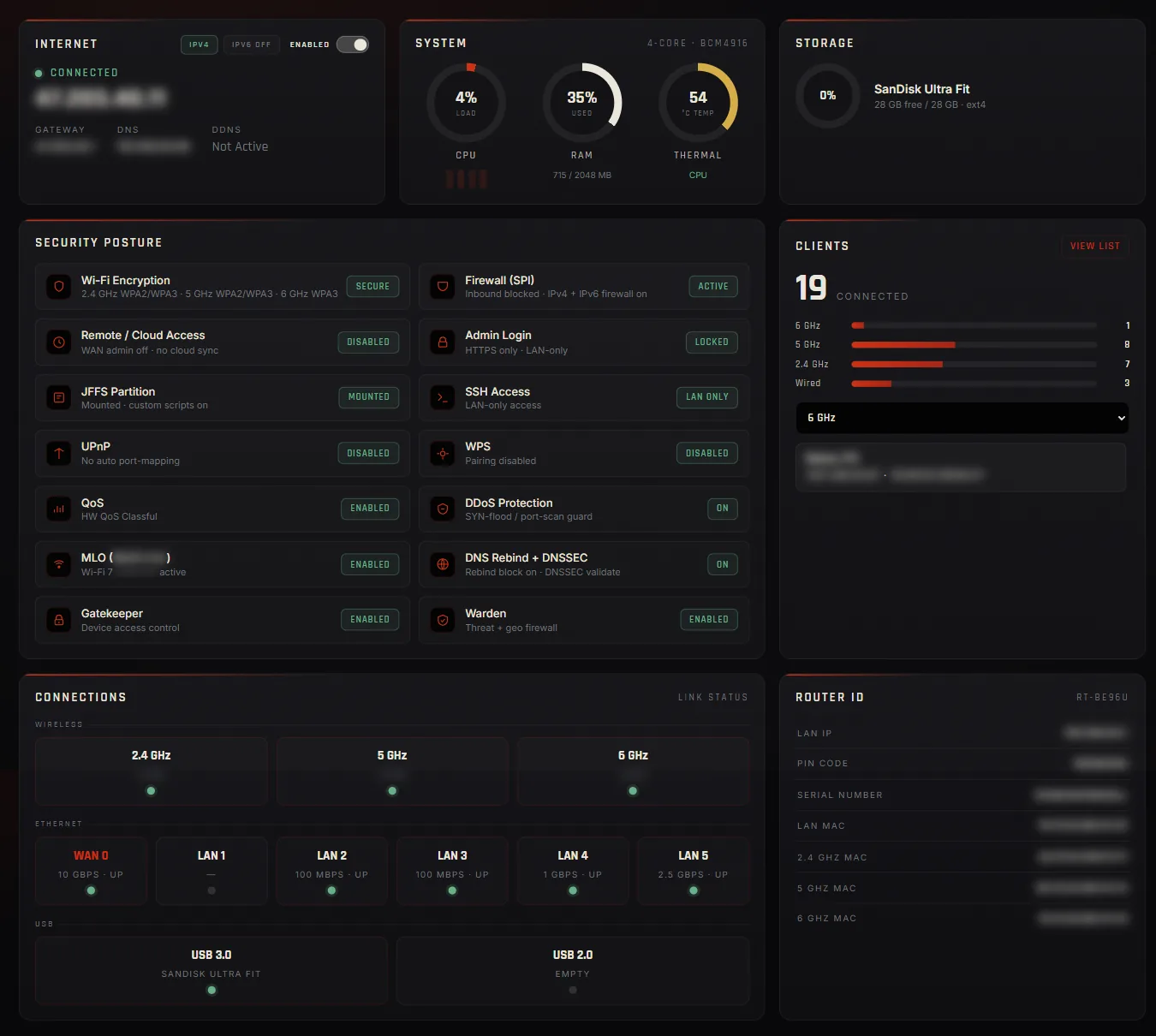Click the Wi-Fi Encryption shield icon
Image resolution: width=1156 pixels, height=1036 pixels.
click(x=59, y=287)
